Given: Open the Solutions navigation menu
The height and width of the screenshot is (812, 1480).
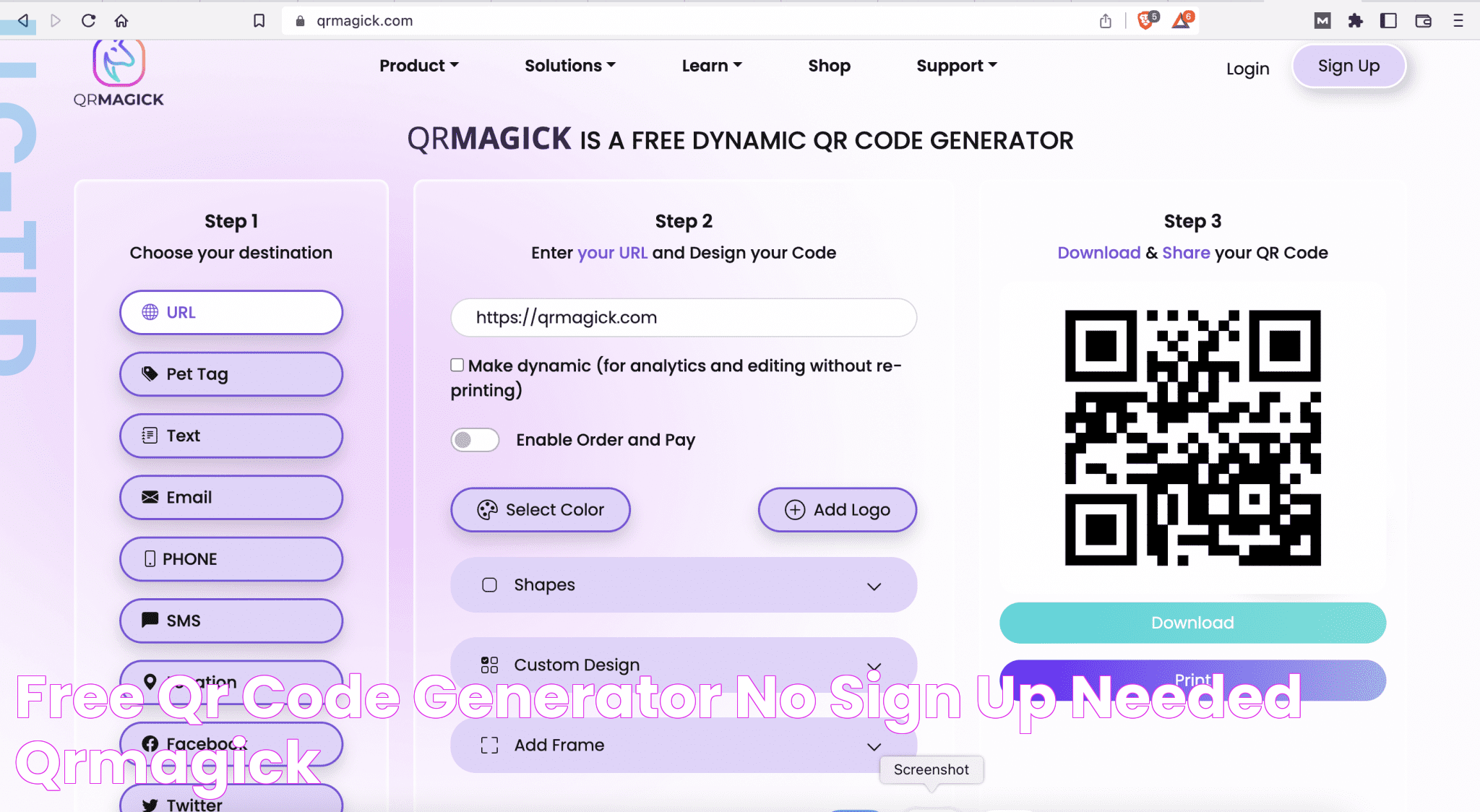Looking at the screenshot, I should tap(569, 65).
